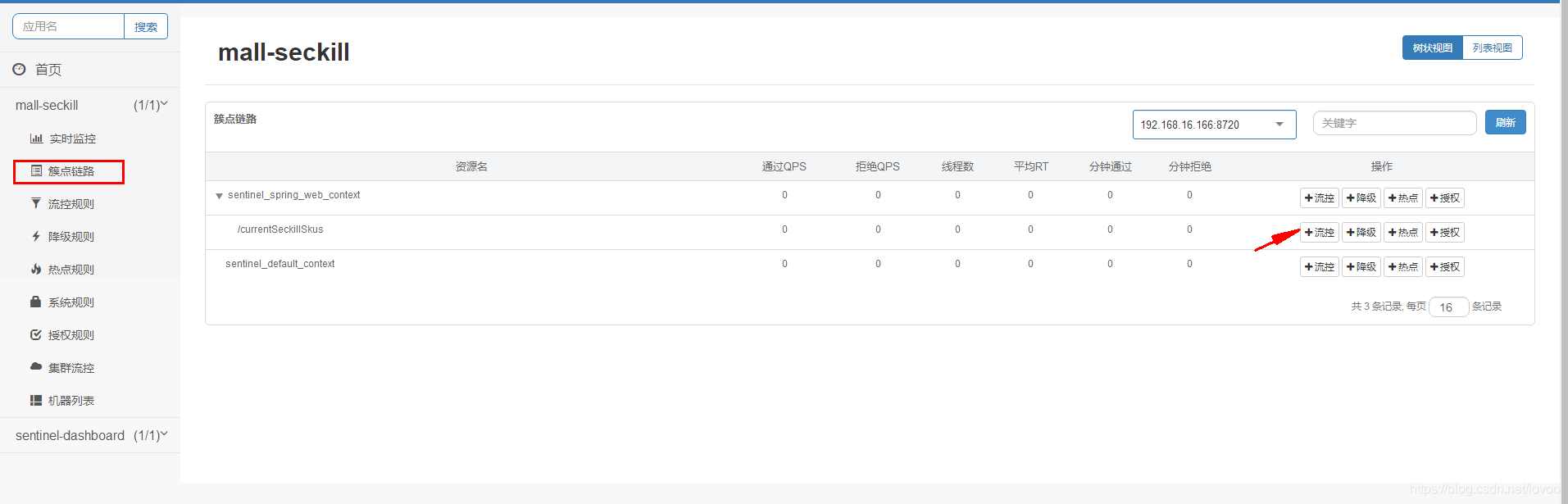Add 降级 rule for sentinel_default_context
The width and height of the screenshot is (1568, 504).
[x=1361, y=267]
